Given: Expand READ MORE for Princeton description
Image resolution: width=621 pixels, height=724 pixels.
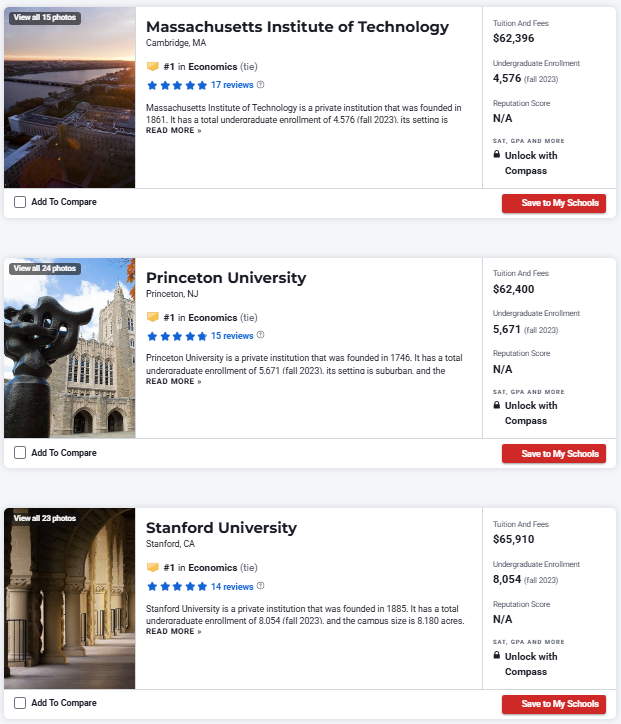Looking at the screenshot, I should [174, 381].
